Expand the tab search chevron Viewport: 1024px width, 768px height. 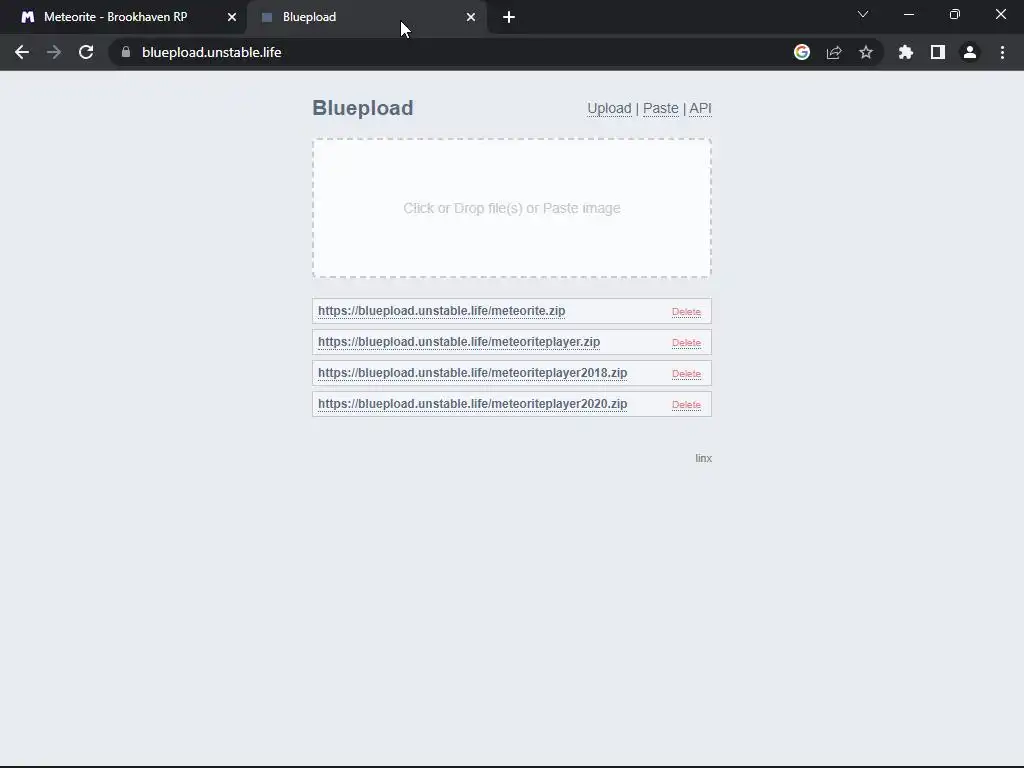click(x=863, y=14)
